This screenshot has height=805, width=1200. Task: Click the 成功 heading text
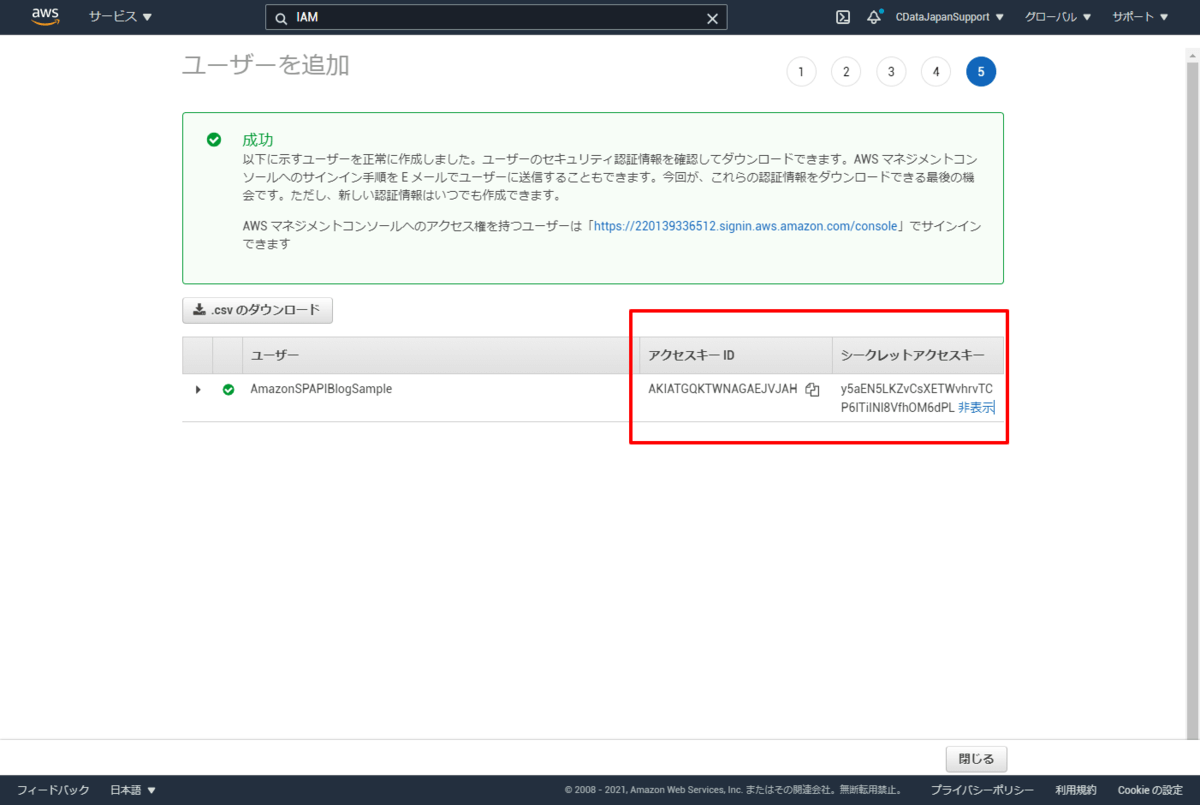(x=258, y=140)
